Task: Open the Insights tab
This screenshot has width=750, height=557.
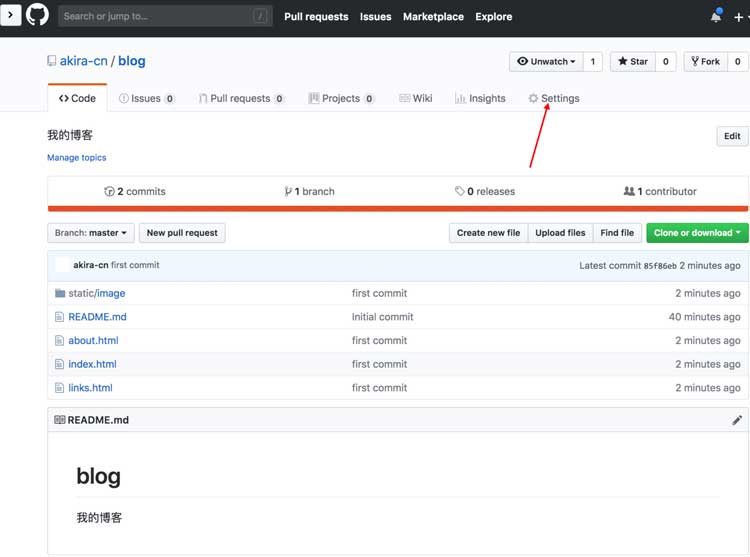Action: click(480, 98)
